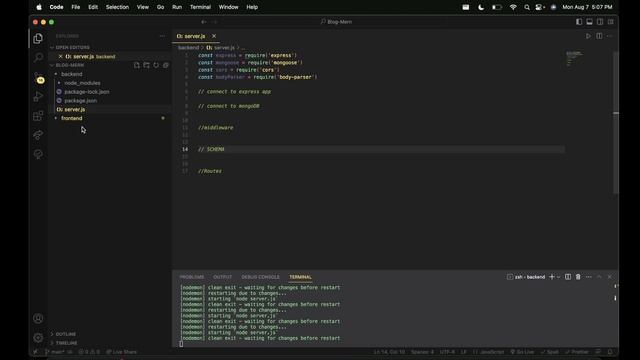Customize layout icon in title bar
The width and height of the screenshot is (640, 360).
point(611,22)
